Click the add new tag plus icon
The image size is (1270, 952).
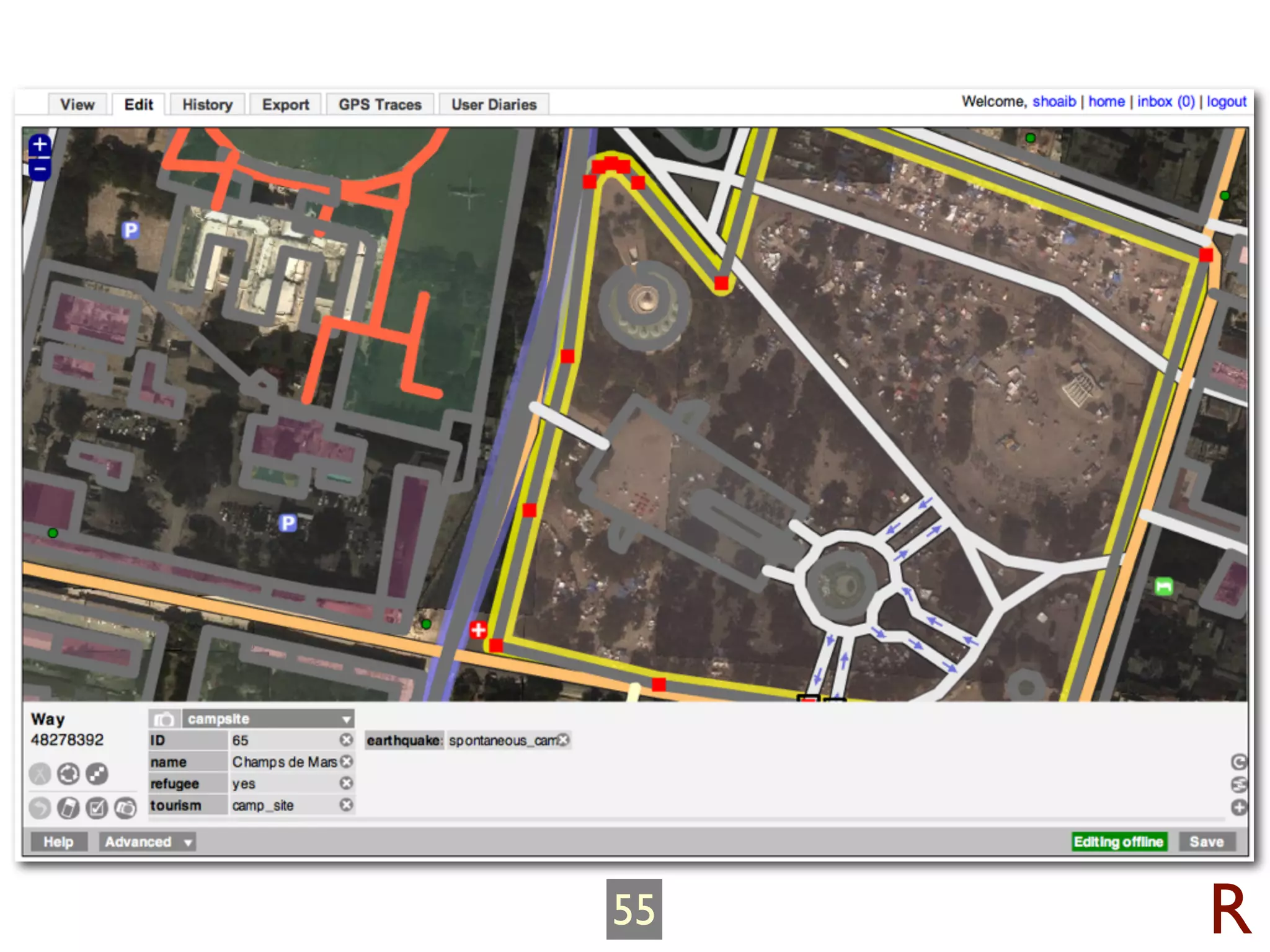[1238, 807]
